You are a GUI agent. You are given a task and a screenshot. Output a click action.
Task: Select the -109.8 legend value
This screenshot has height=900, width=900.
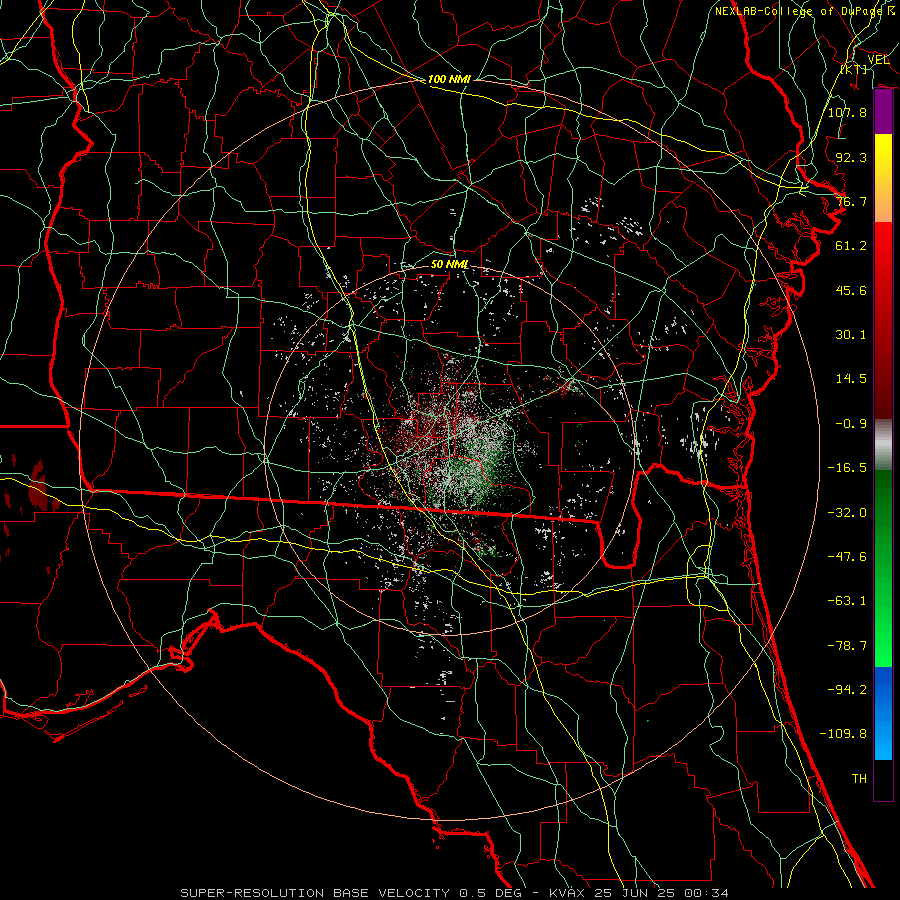click(x=843, y=734)
